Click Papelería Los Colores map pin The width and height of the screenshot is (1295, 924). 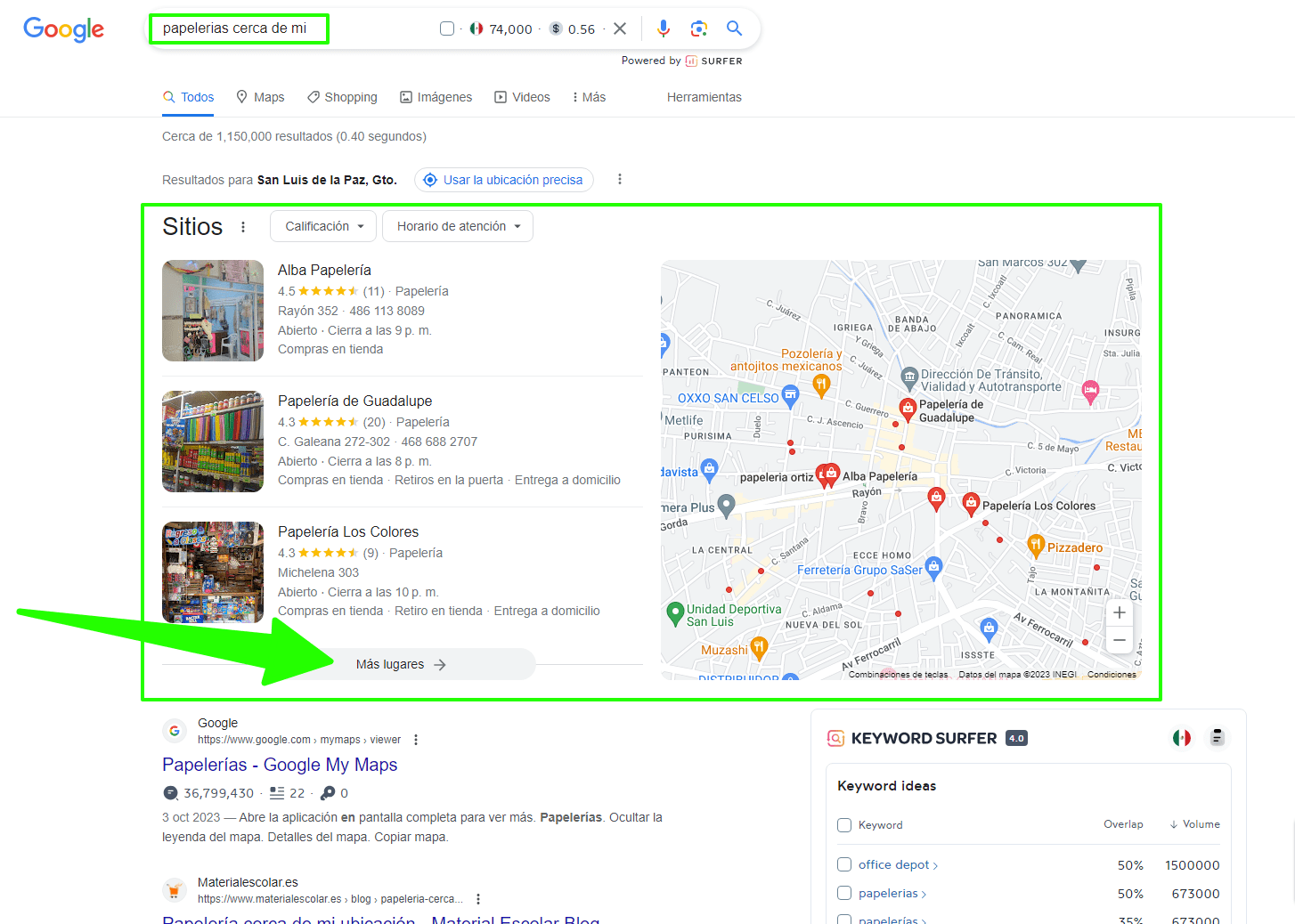click(971, 503)
